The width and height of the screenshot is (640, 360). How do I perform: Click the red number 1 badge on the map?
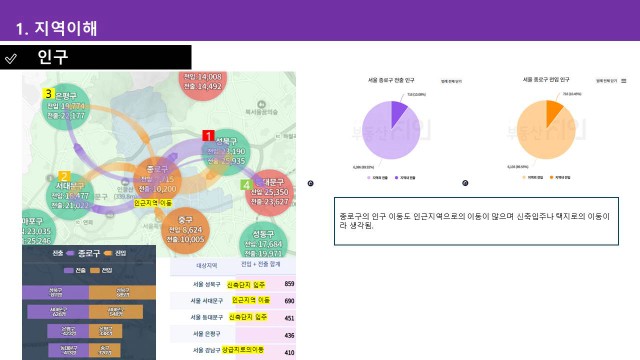click(208, 136)
